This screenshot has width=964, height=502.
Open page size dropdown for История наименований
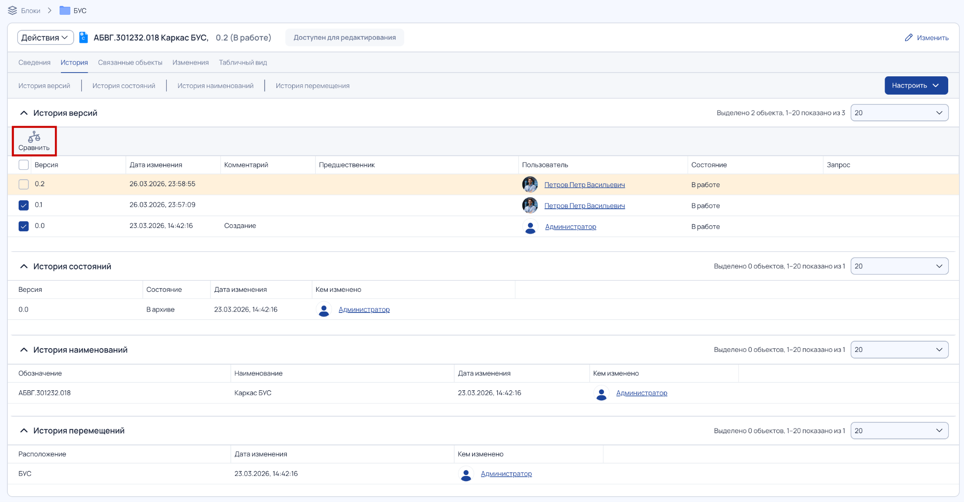899,350
